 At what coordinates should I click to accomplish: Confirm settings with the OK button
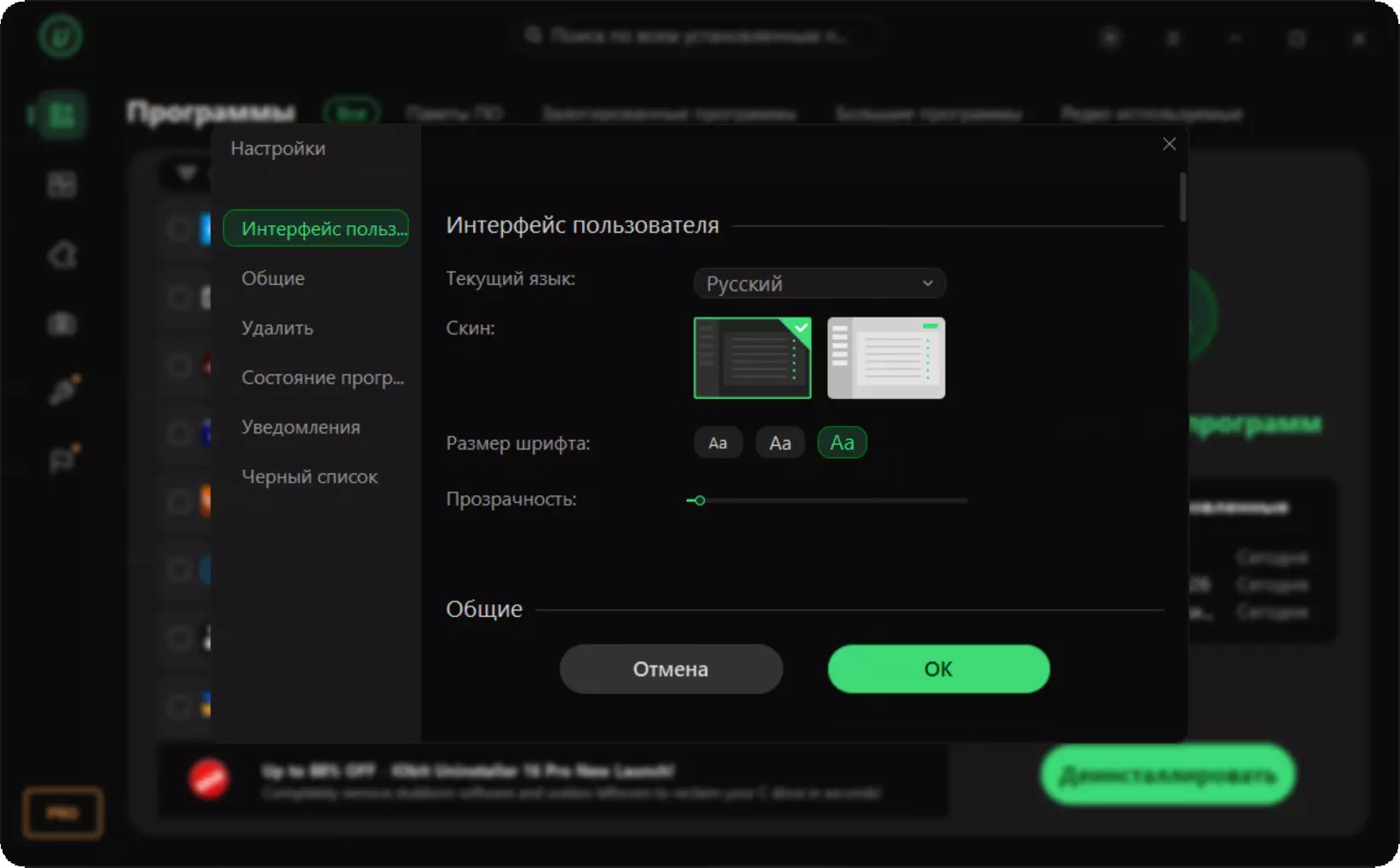(939, 669)
